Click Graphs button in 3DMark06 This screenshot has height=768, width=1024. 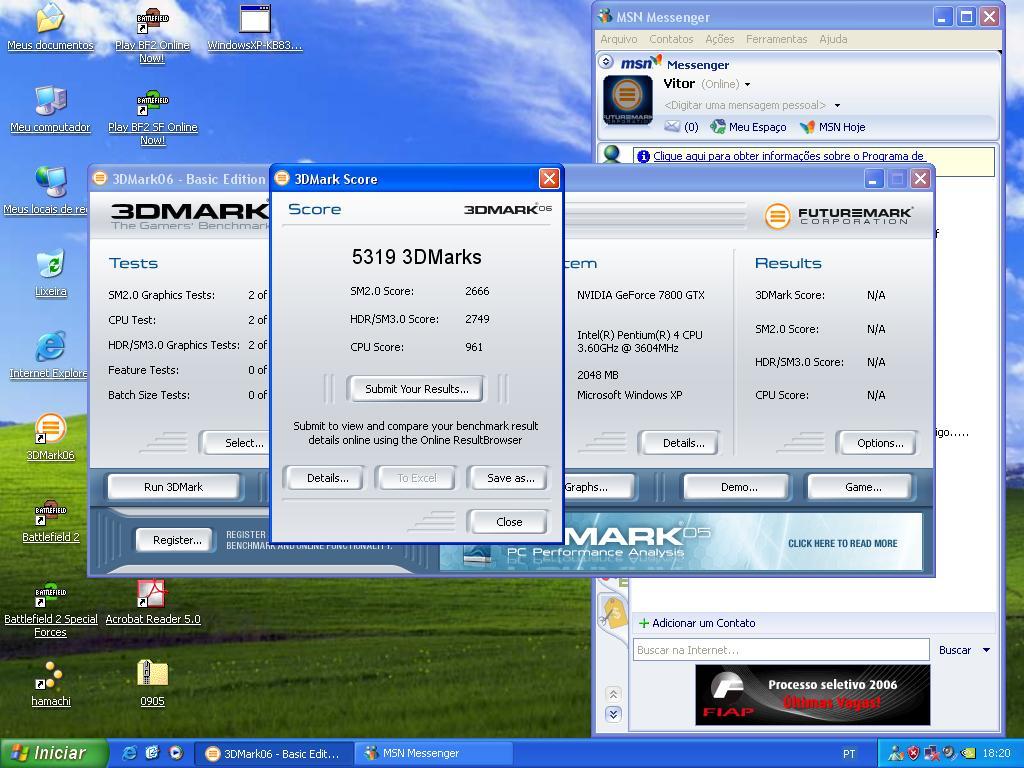click(598, 487)
